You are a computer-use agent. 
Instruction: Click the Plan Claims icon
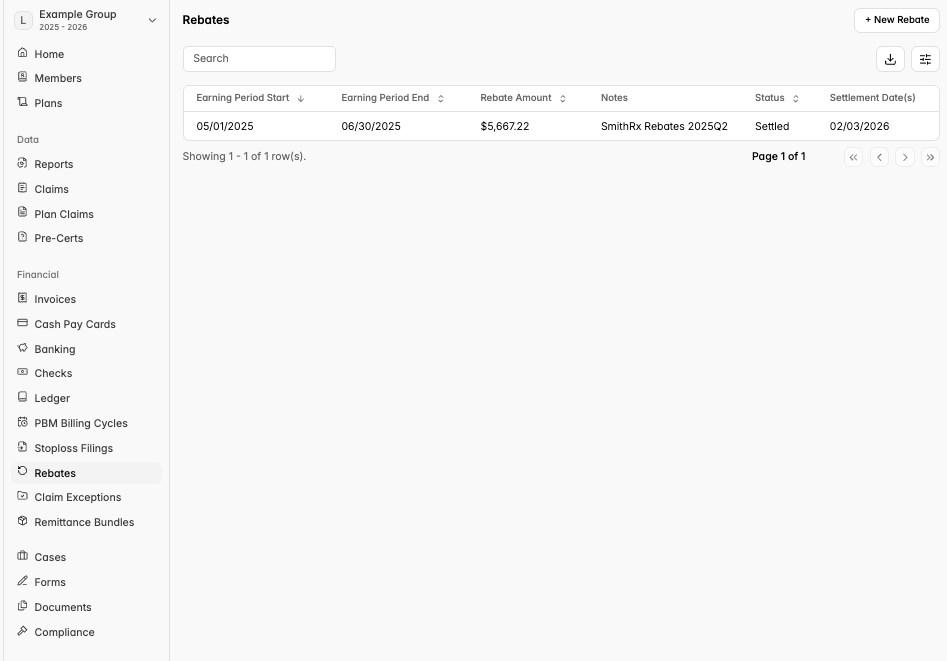pos(22,212)
